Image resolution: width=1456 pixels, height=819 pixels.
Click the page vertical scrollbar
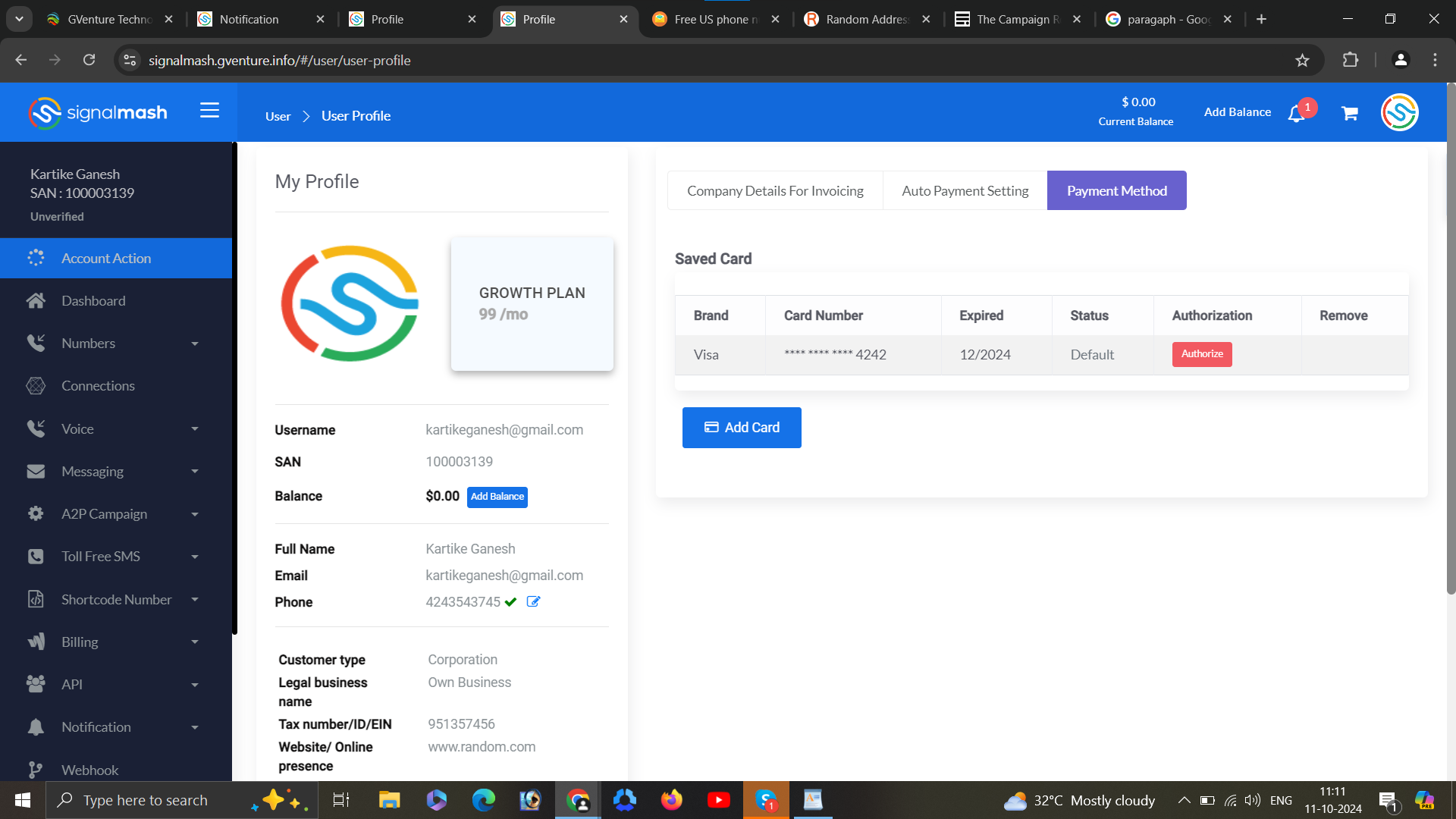tap(1451, 339)
